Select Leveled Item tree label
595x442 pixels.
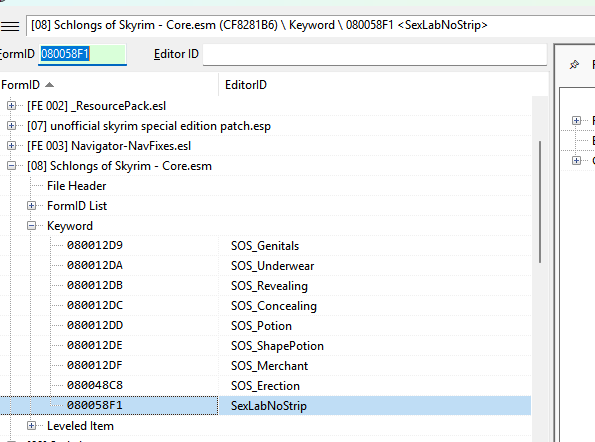pos(80,426)
